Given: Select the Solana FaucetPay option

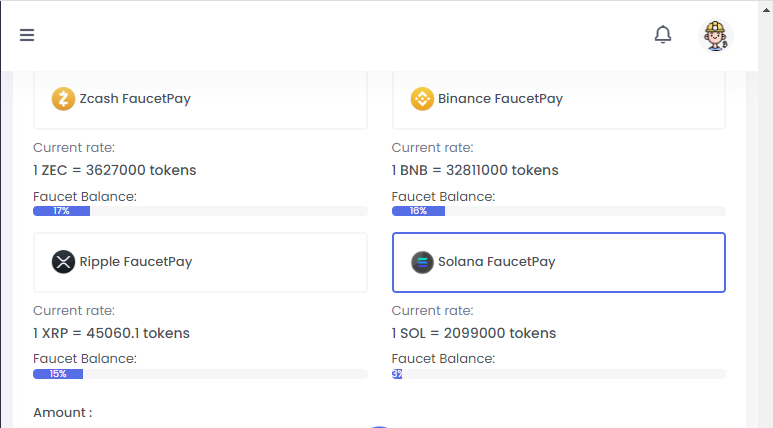Looking at the screenshot, I should point(559,262).
